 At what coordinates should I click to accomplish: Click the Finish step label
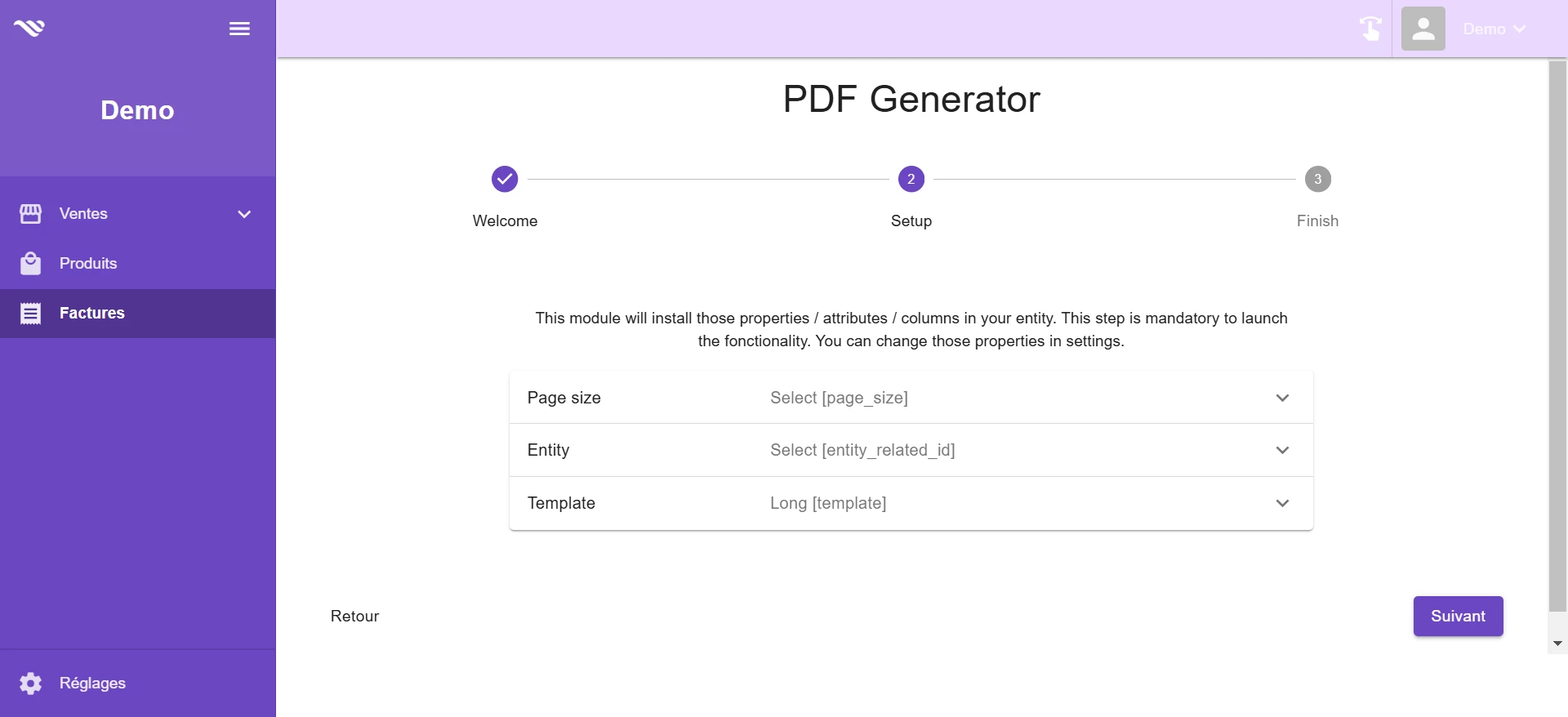[1317, 221]
